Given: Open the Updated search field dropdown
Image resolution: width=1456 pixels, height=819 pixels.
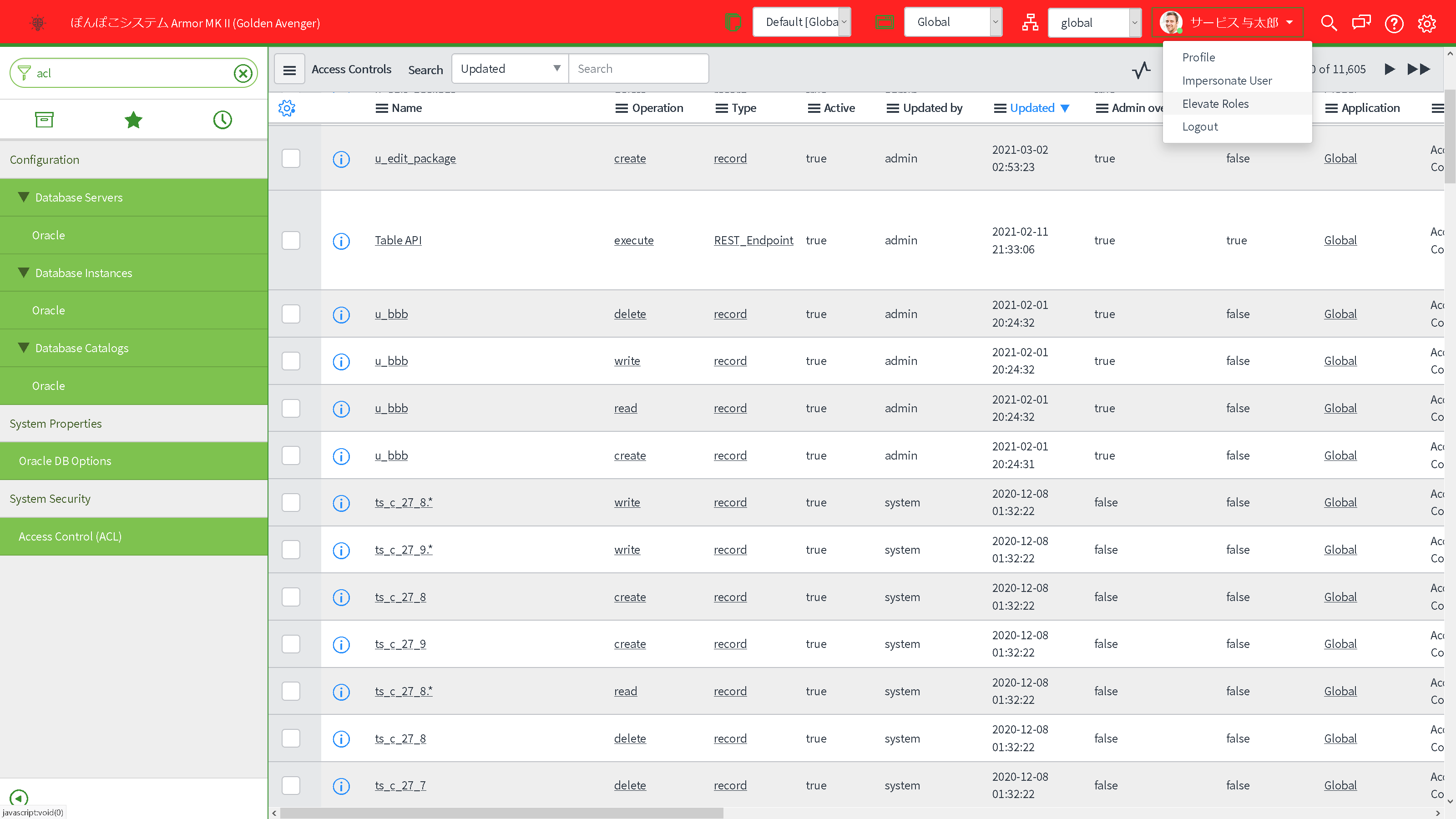Looking at the screenshot, I should click(x=510, y=69).
